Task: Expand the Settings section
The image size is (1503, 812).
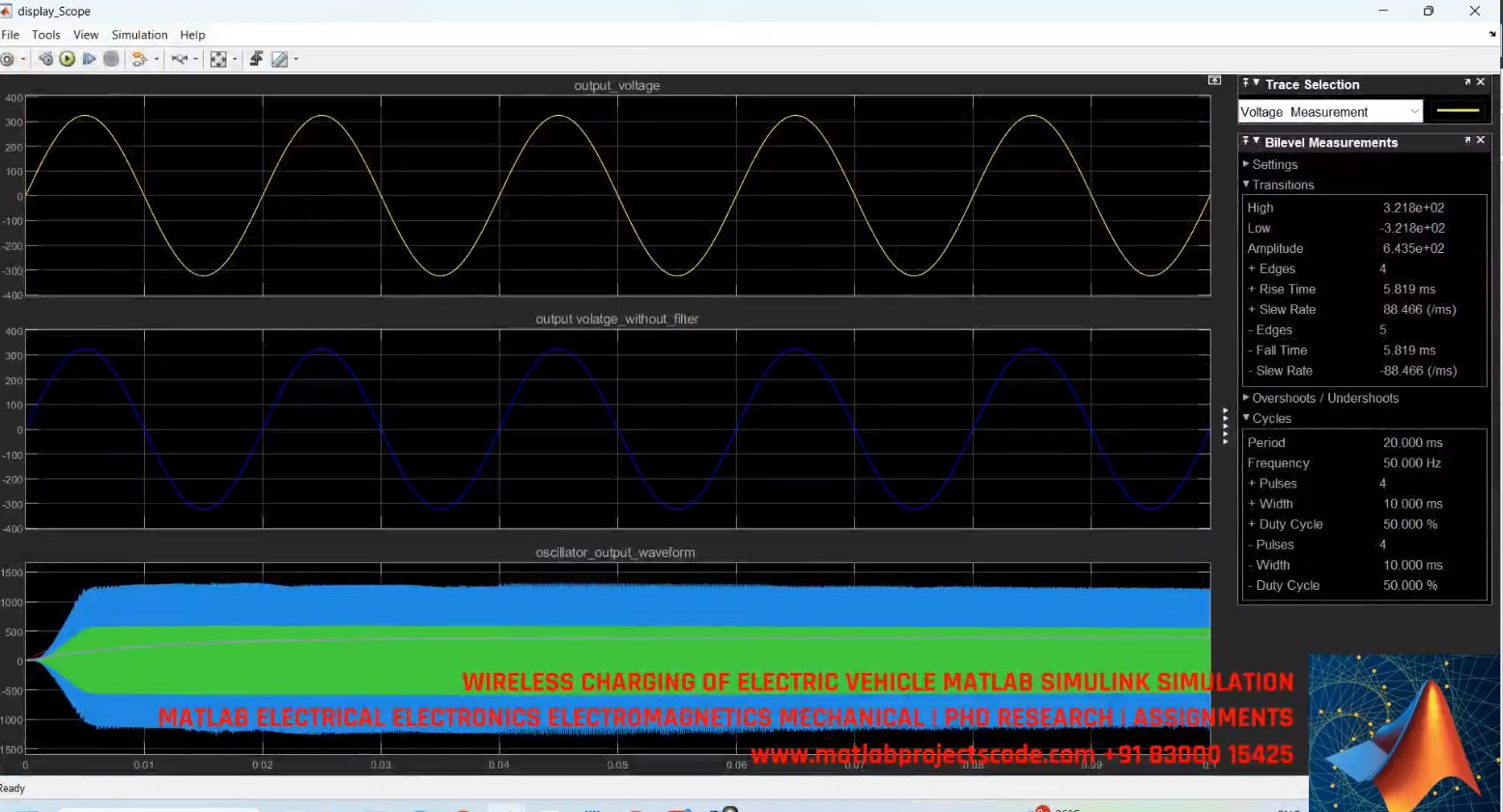Action: [1246, 164]
